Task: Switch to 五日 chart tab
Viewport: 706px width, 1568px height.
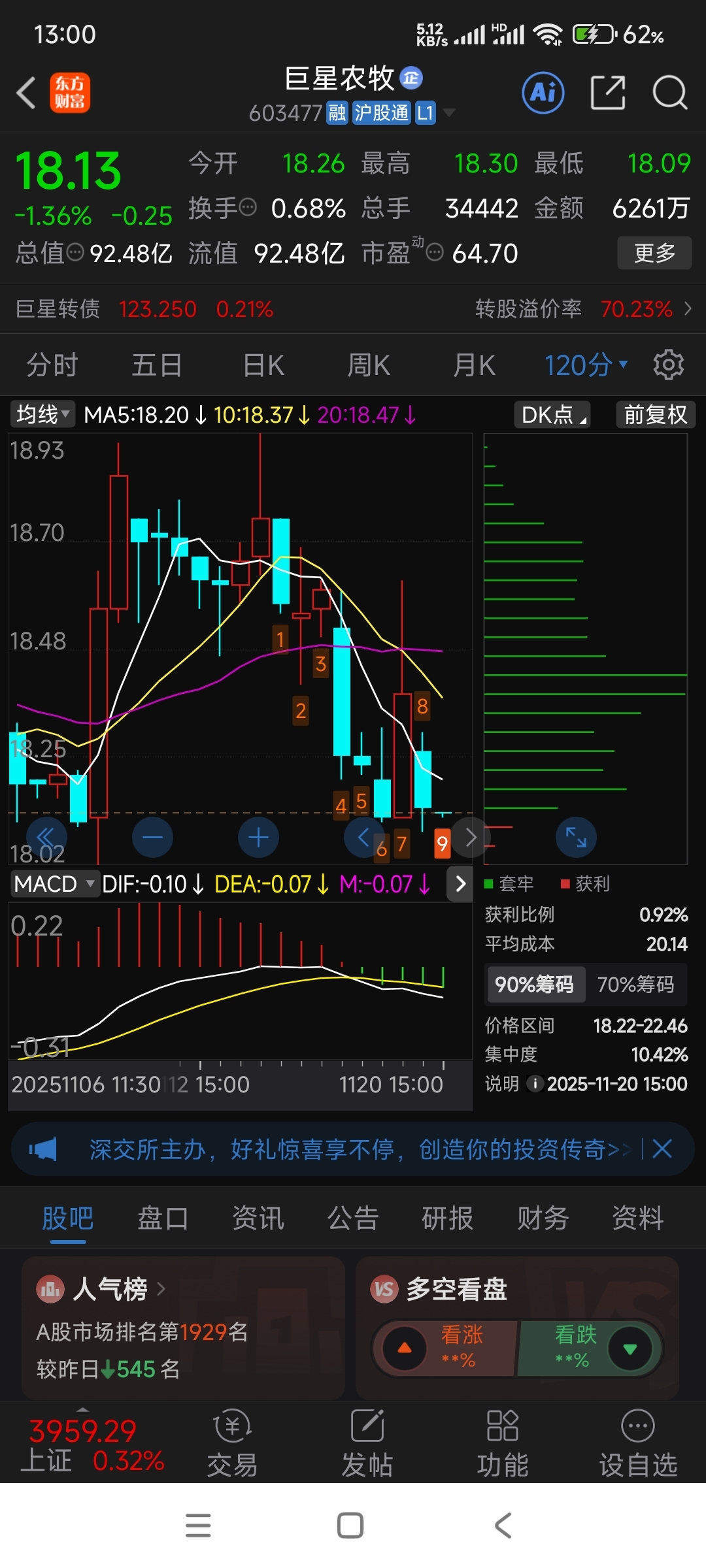Action: click(x=157, y=365)
